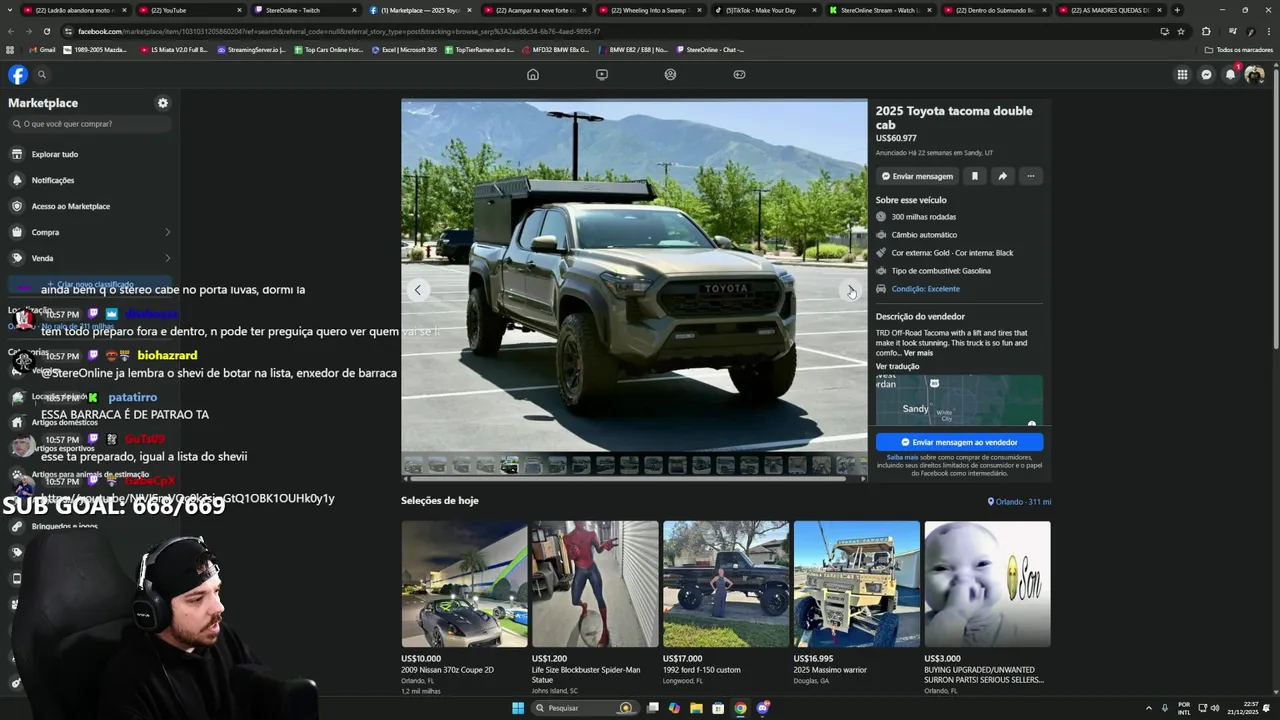Open Messenger chats icon
The width and height of the screenshot is (1280, 720).
1206,74
